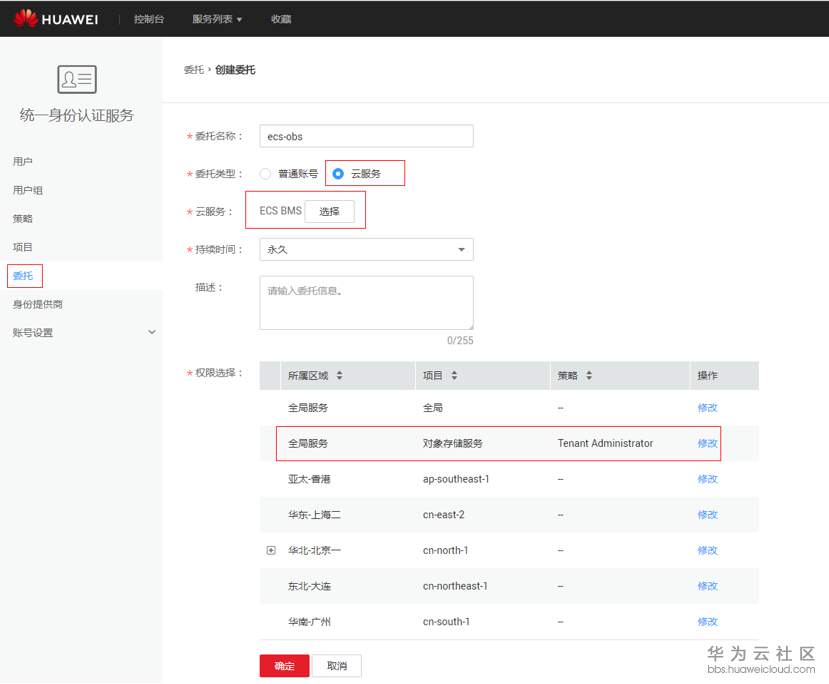
Task: Select the 普通账号 radio button
Action: coord(265,173)
